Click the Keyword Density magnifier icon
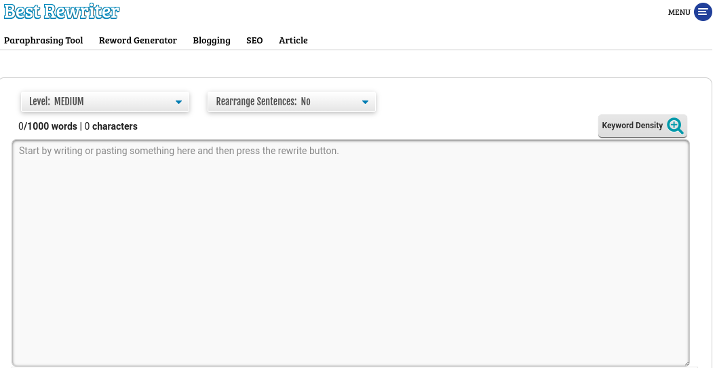Screen dimensions: 715x368 pyautogui.click(x=675, y=126)
